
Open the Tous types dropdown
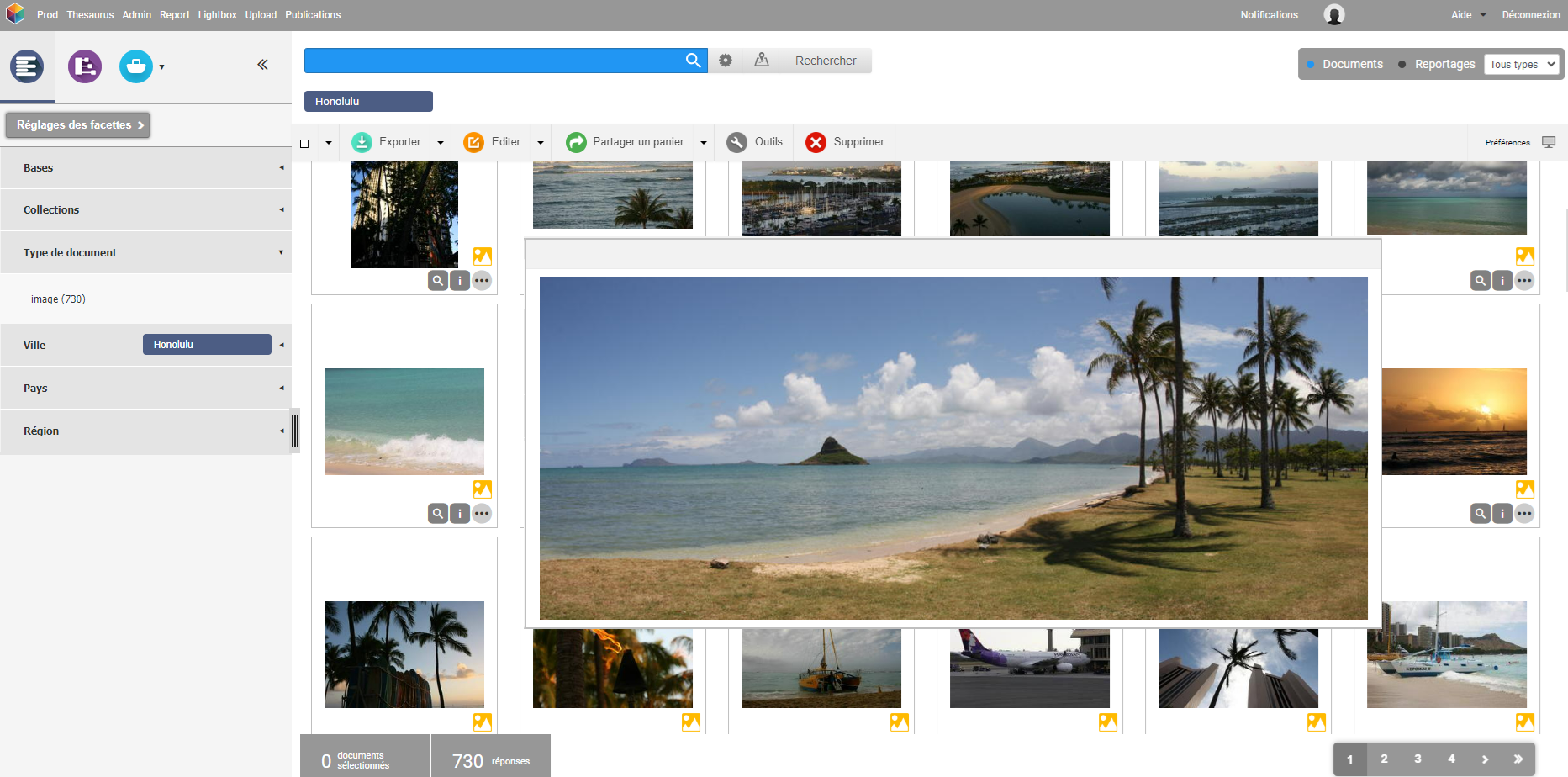point(1522,65)
